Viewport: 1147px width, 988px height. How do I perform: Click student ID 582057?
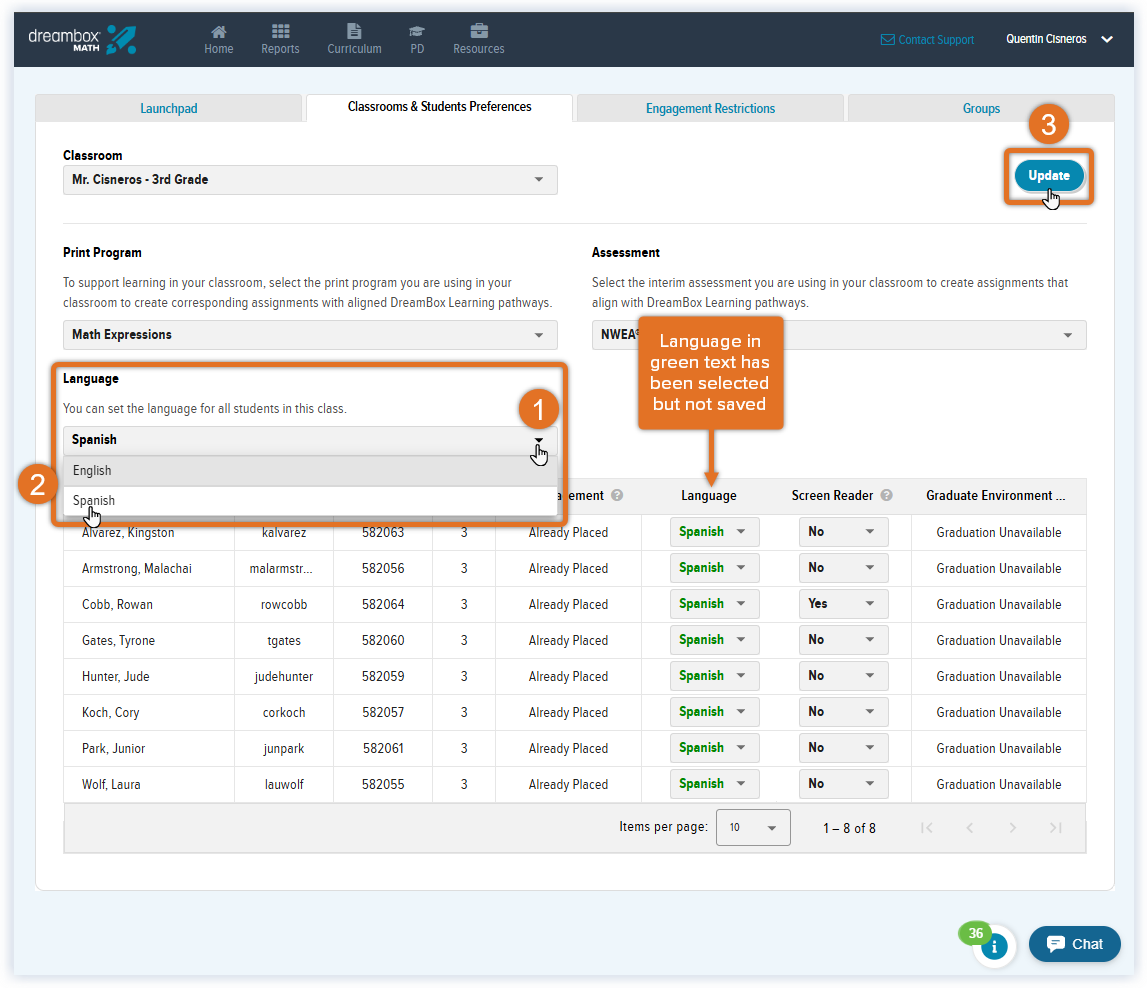(x=383, y=712)
